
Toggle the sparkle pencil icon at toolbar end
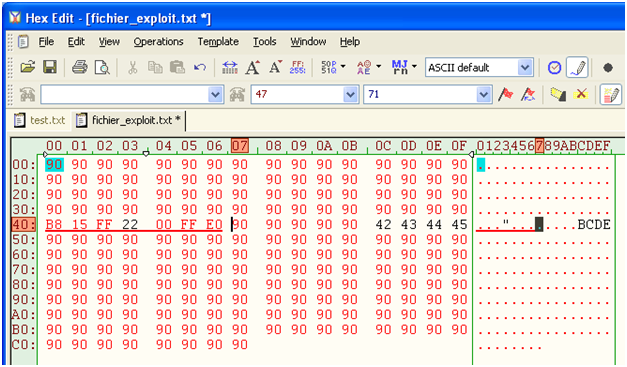tap(611, 95)
